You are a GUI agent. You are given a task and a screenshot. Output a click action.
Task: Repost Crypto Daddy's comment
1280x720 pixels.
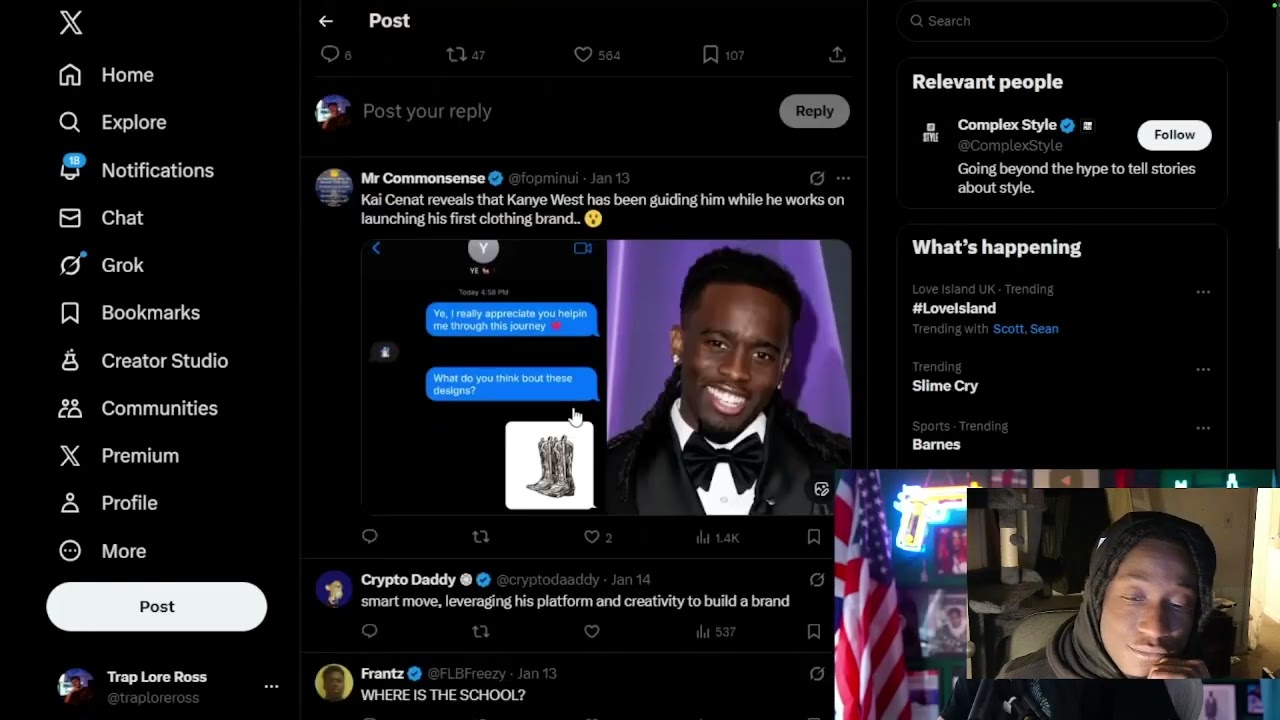click(481, 631)
